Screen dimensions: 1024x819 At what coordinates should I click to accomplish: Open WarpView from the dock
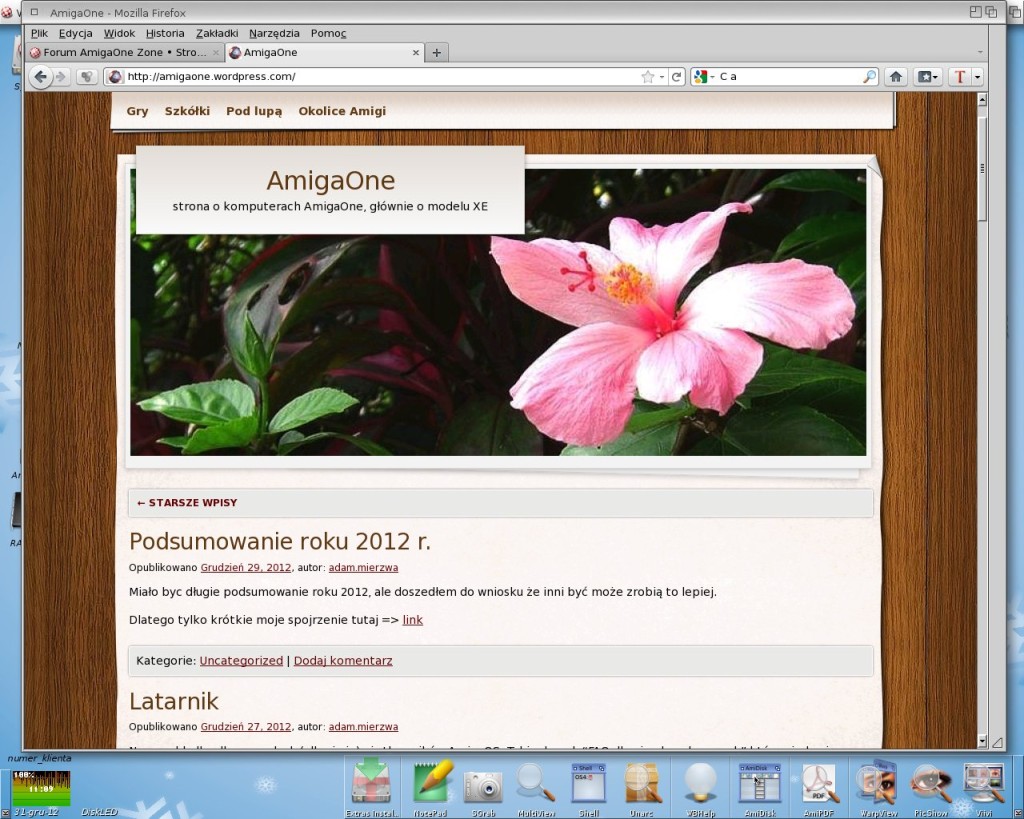point(878,786)
